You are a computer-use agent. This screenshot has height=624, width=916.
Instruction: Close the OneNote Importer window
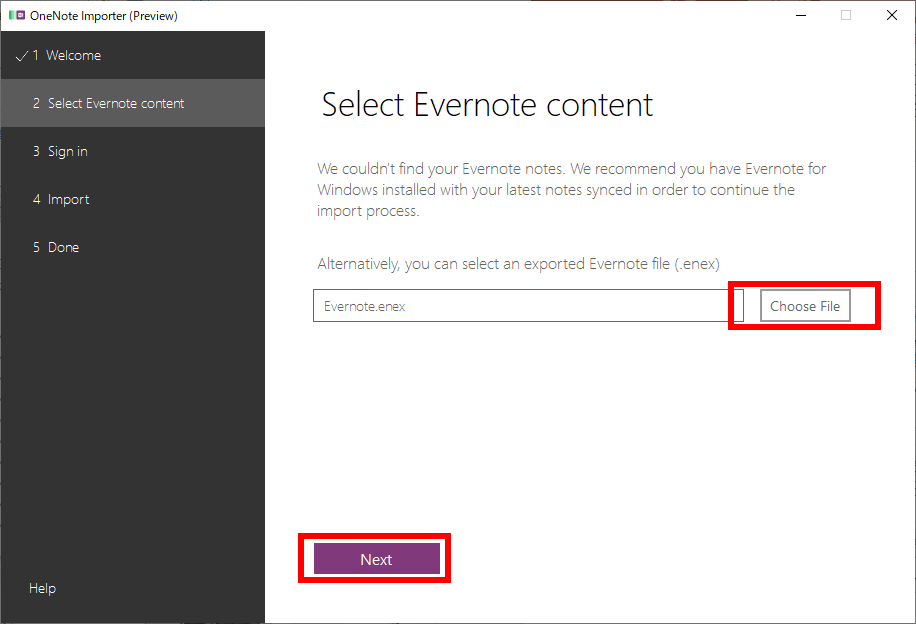pos(891,15)
